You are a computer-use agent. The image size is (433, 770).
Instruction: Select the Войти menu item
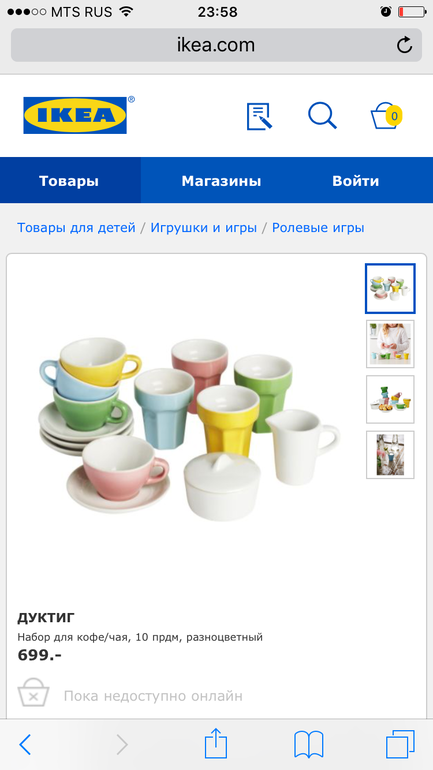(x=356, y=181)
